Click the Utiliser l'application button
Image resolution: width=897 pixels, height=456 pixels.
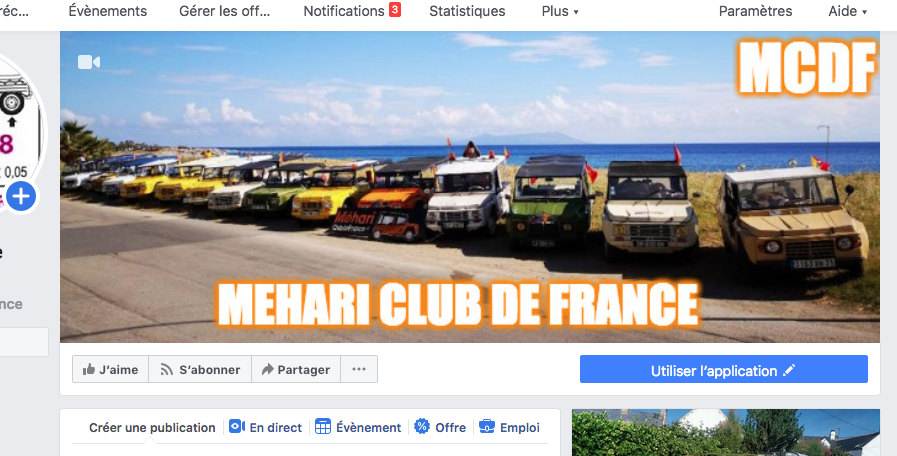click(724, 369)
